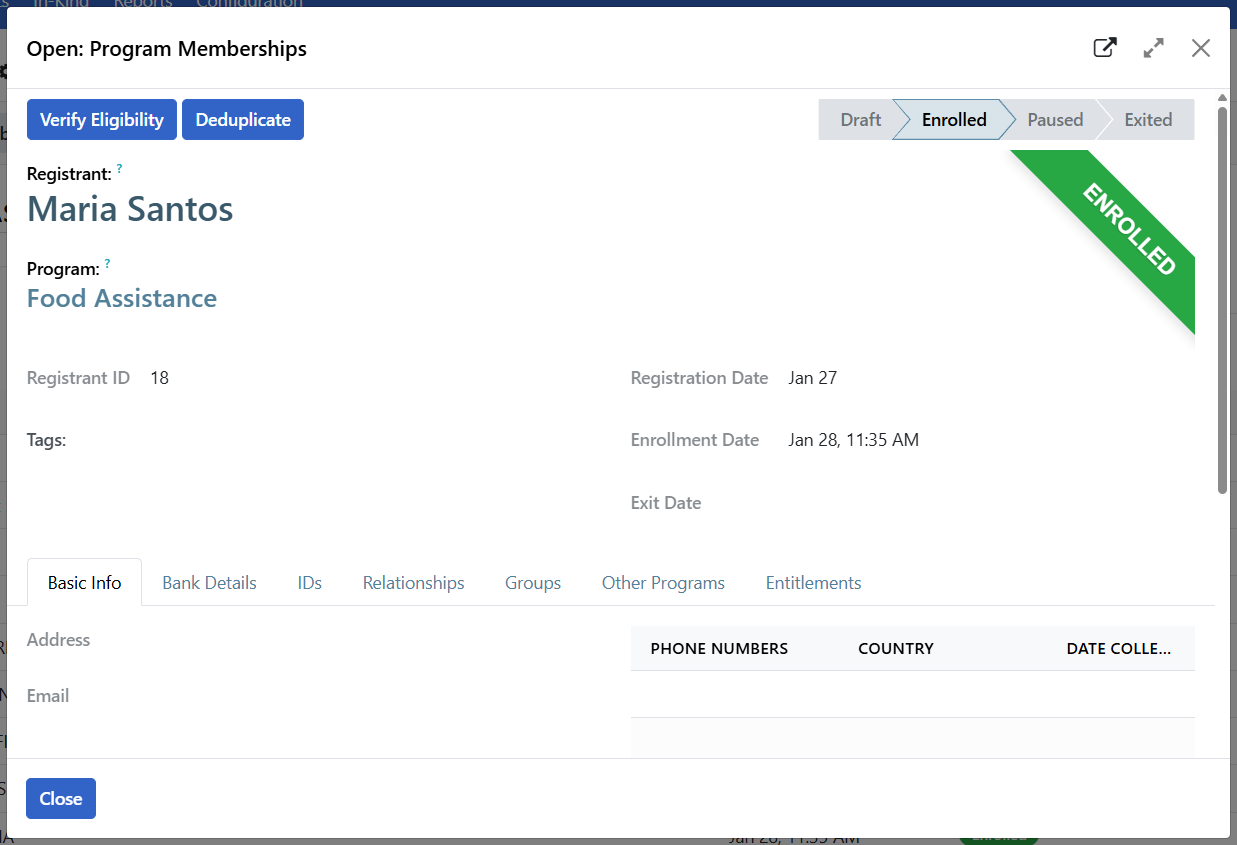This screenshot has width=1237, height=845.
Task: Open the Food Assistance program link
Action: coord(122,298)
